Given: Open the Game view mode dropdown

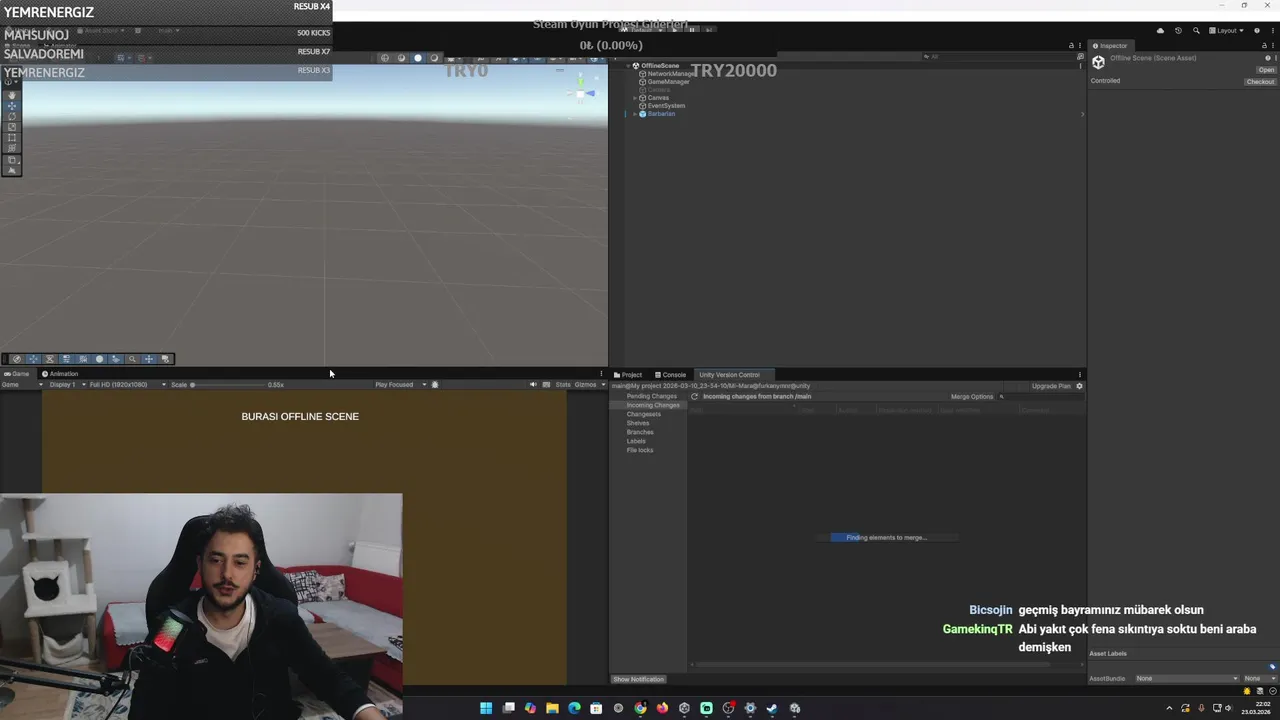Looking at the screenshot, I should pos(22,384).
